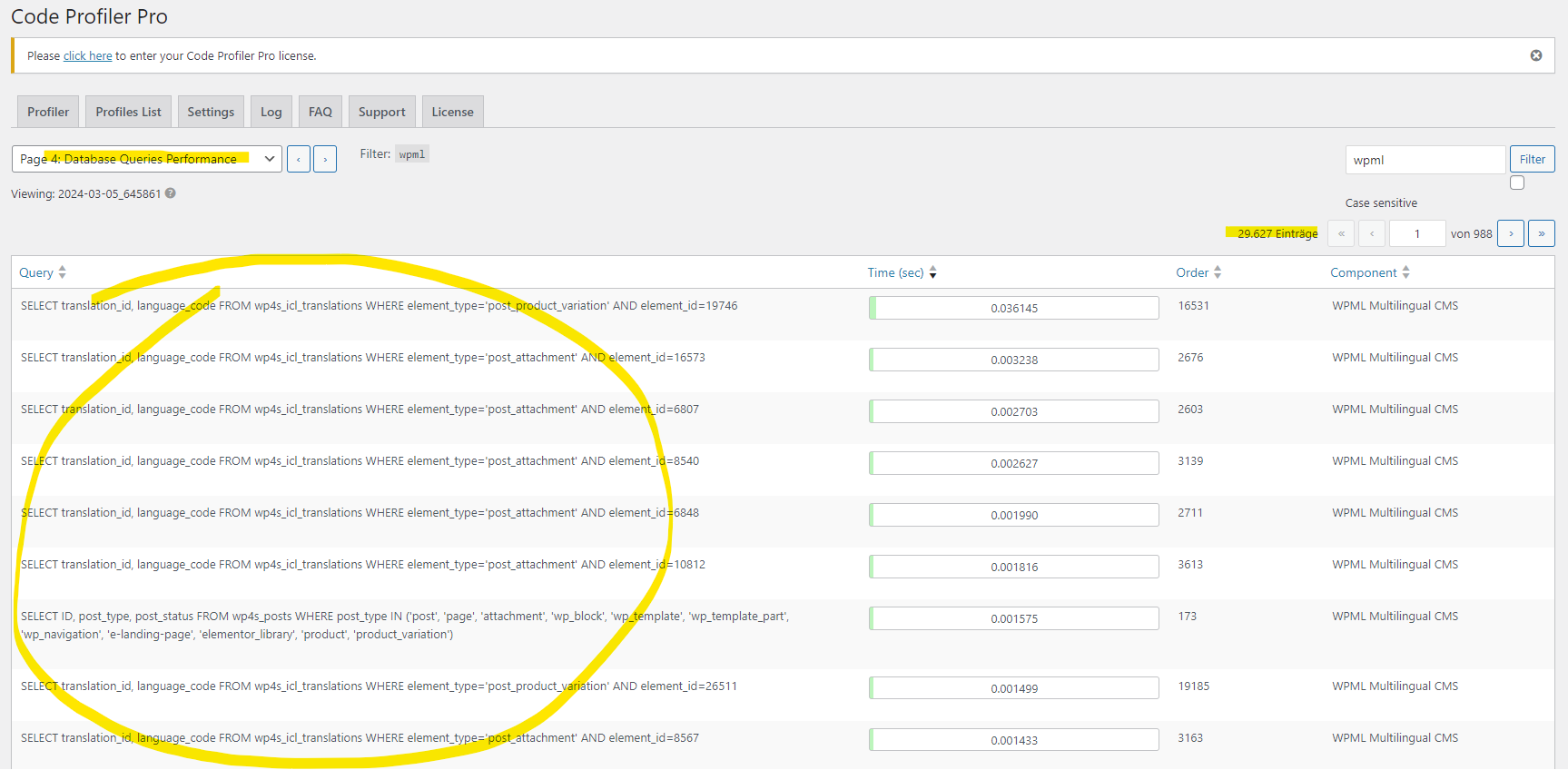Focus the page number field showing 1
1568x770 pixels.
pyautogui.click(x=1417, y=233)
